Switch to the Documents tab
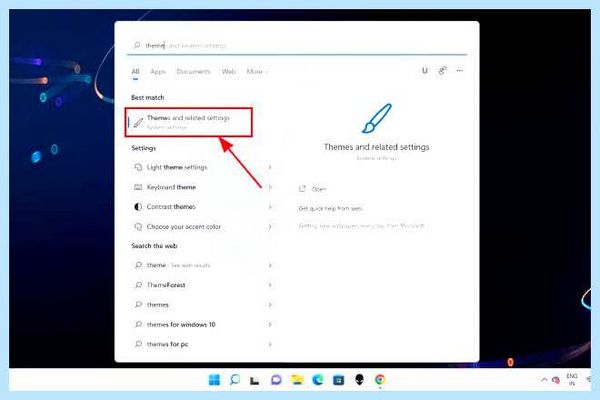This screenshot has height=400, width=600. [x=193, y=72]
